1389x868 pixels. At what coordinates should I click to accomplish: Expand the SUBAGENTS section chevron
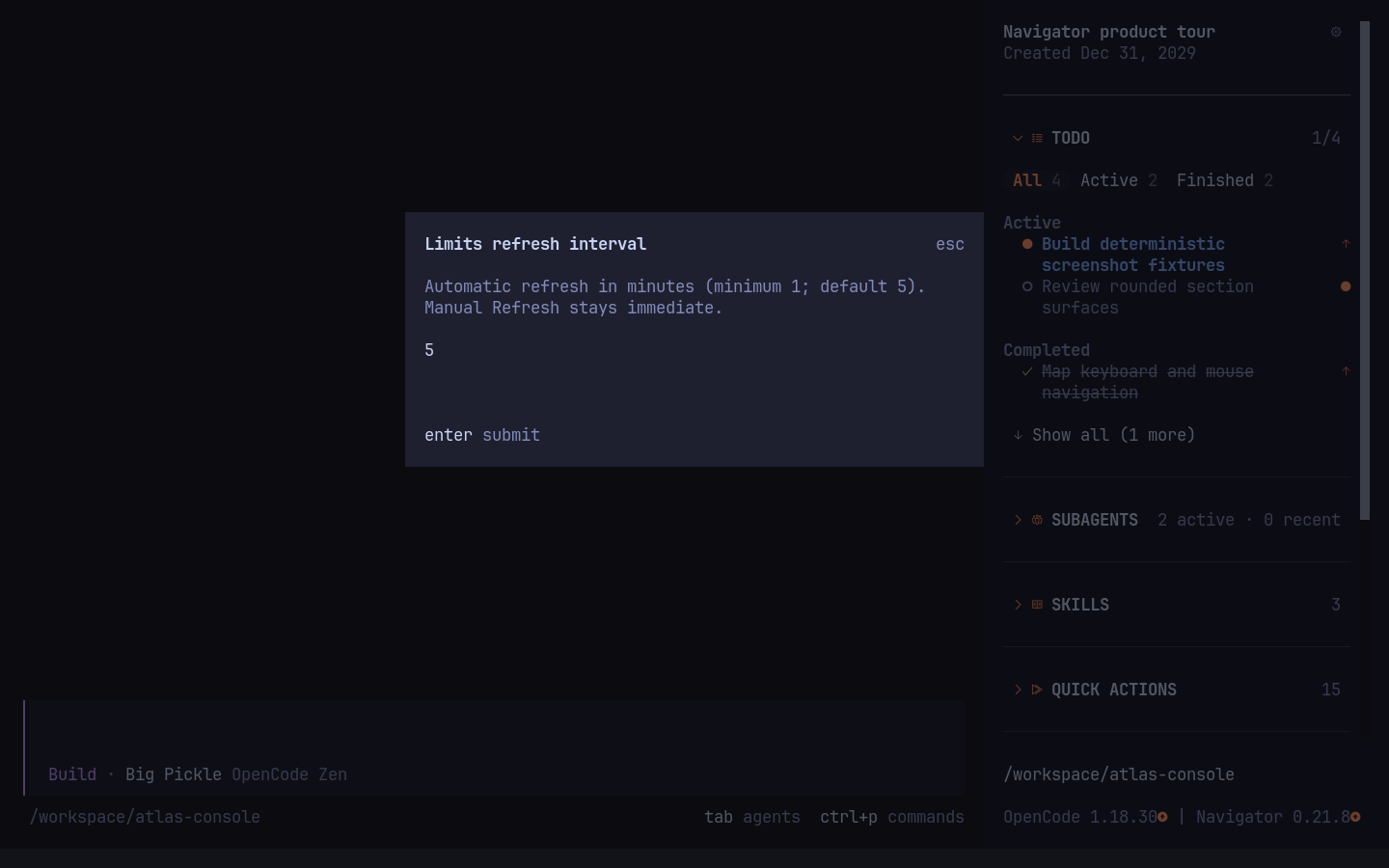1018,520
